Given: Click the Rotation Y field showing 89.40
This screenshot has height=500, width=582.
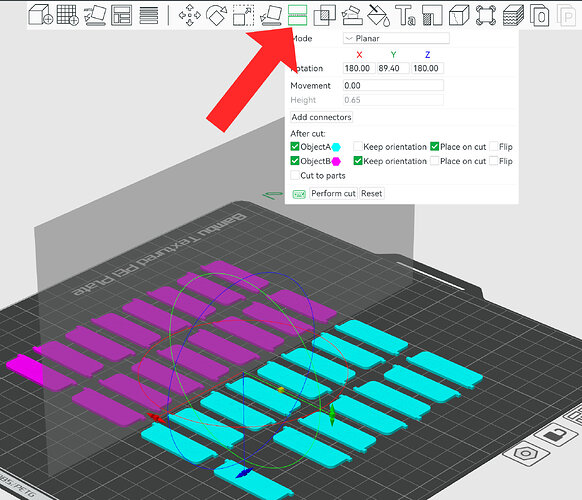Looking at the screenshot, I should (393, 68).
